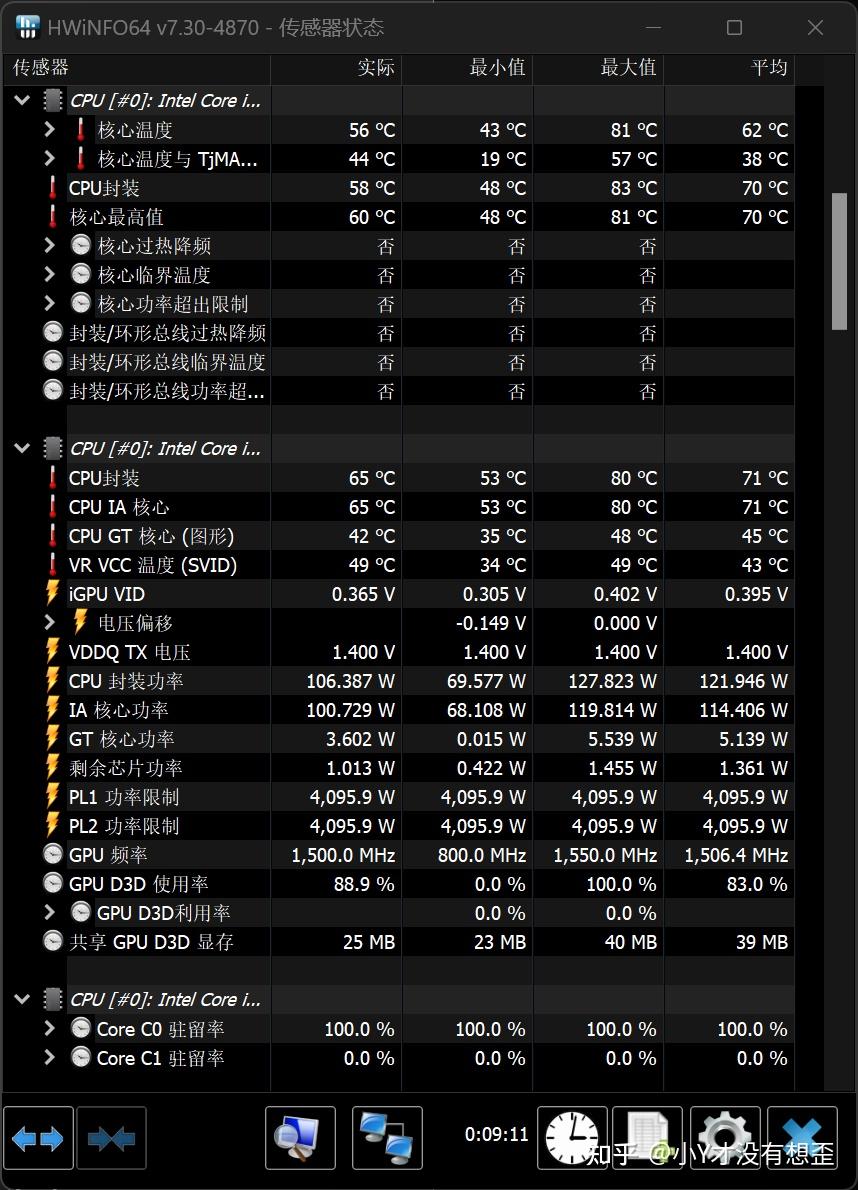Click the 106.387 W current value
The width and height of the screenshot is (858, 1190).
click(350, 682)
